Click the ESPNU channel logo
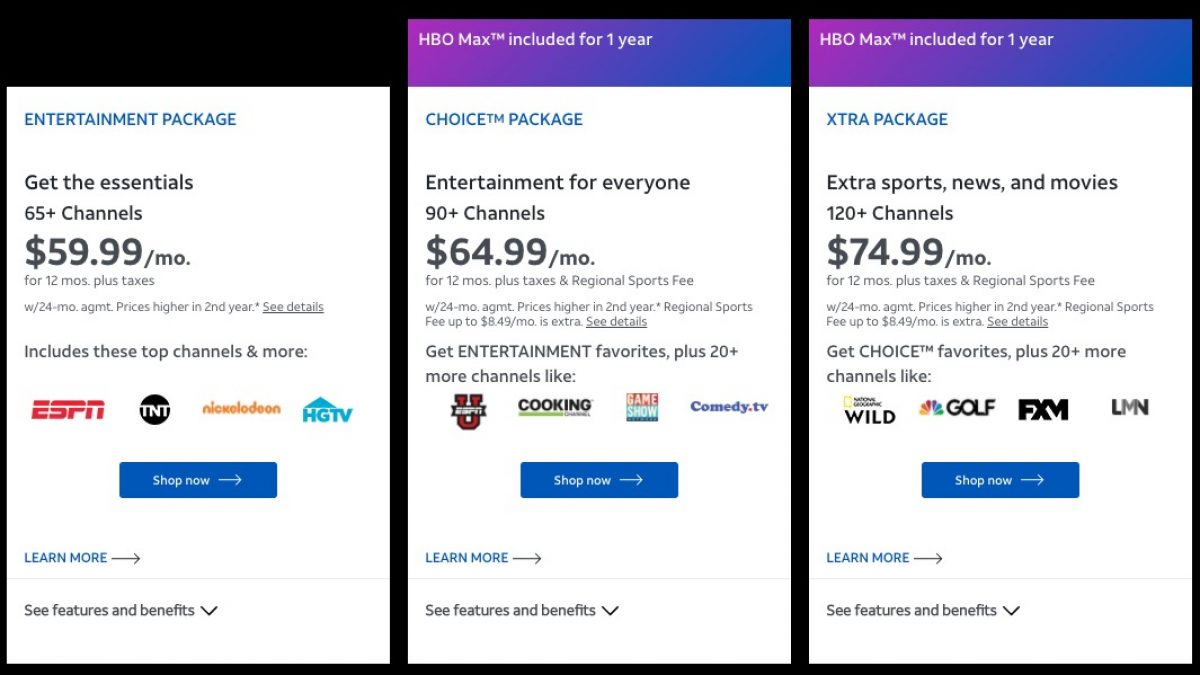1200x675 pixels. (468, 410)
